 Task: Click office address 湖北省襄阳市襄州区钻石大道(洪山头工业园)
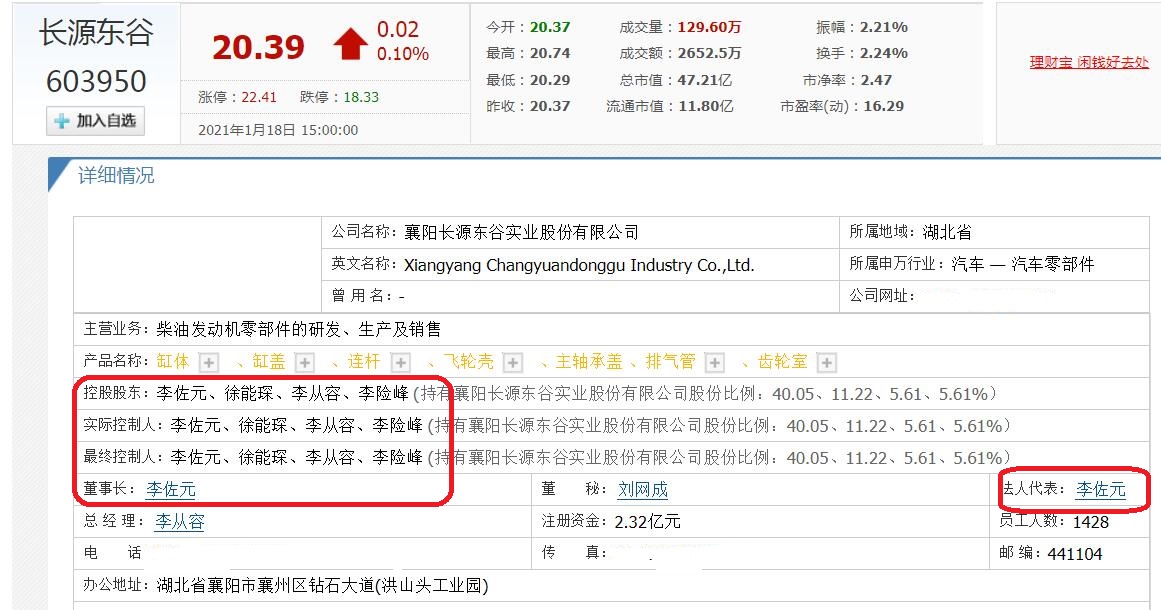click(x=322, y=586)
